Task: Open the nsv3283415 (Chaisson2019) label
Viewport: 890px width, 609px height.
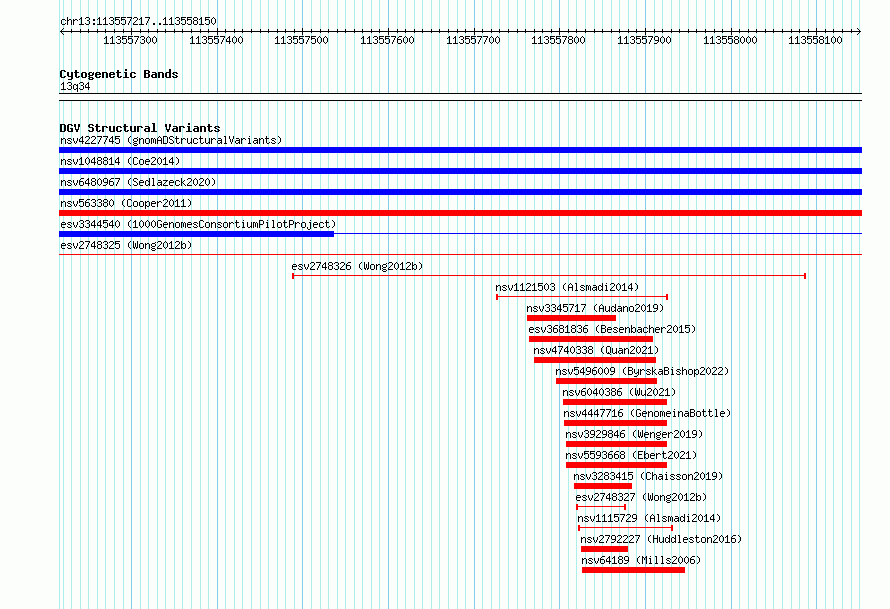Action: 648,476
